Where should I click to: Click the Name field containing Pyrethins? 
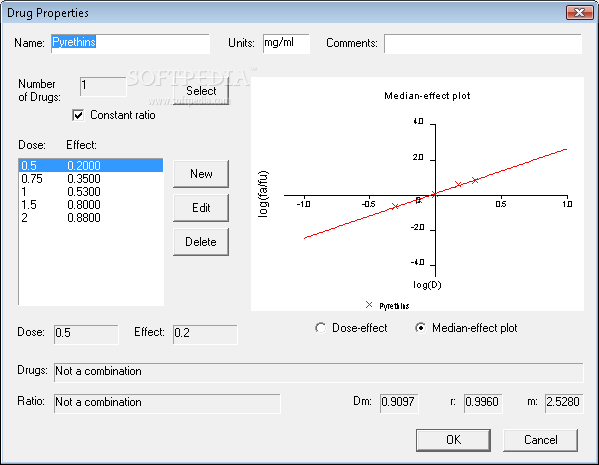coord(130,43)
